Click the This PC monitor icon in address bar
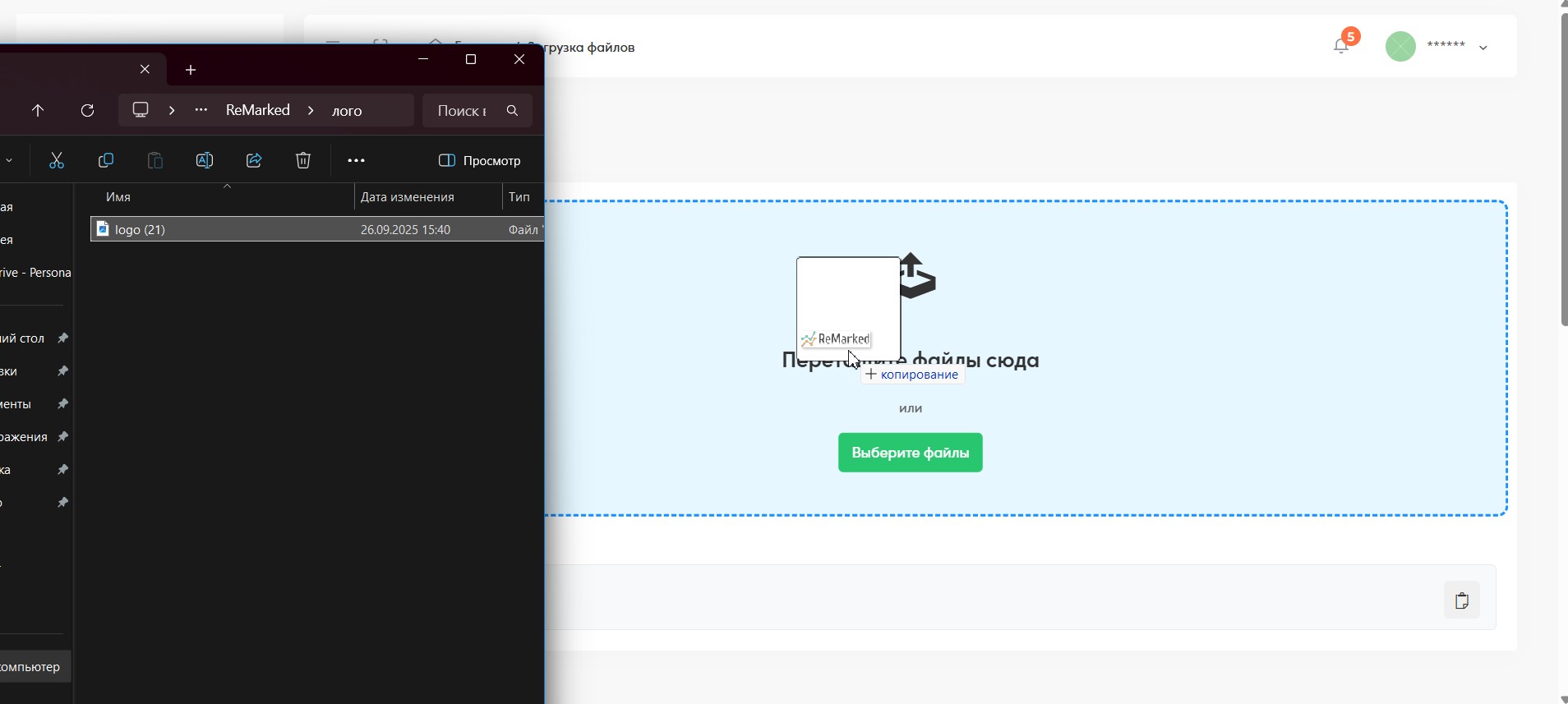 pyautogui.click(x=141, y=110)
